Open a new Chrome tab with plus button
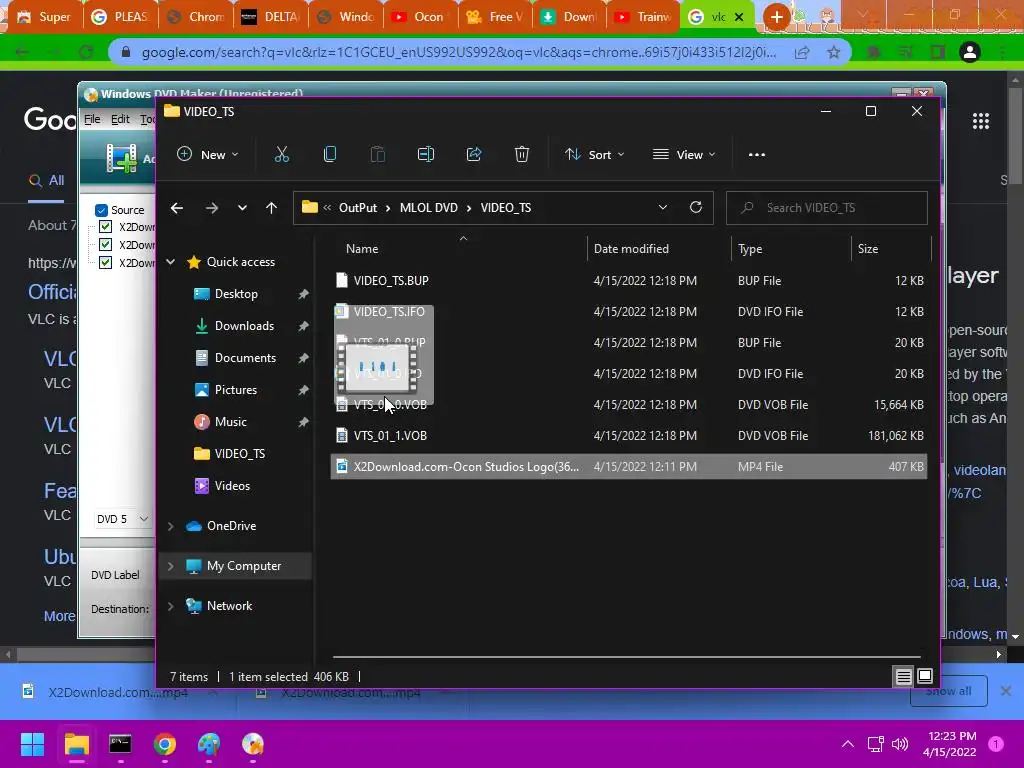The height and width of the screenshot is (768, 1024). [776, 17]
